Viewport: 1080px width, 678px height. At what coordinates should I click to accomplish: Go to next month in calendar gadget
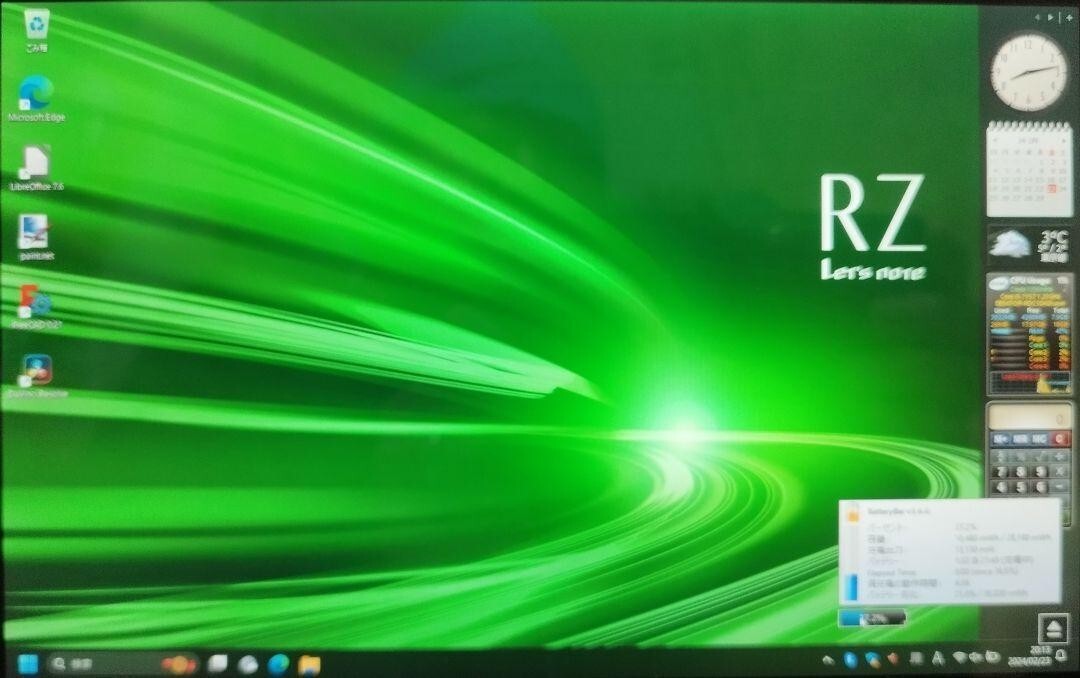1063,140
